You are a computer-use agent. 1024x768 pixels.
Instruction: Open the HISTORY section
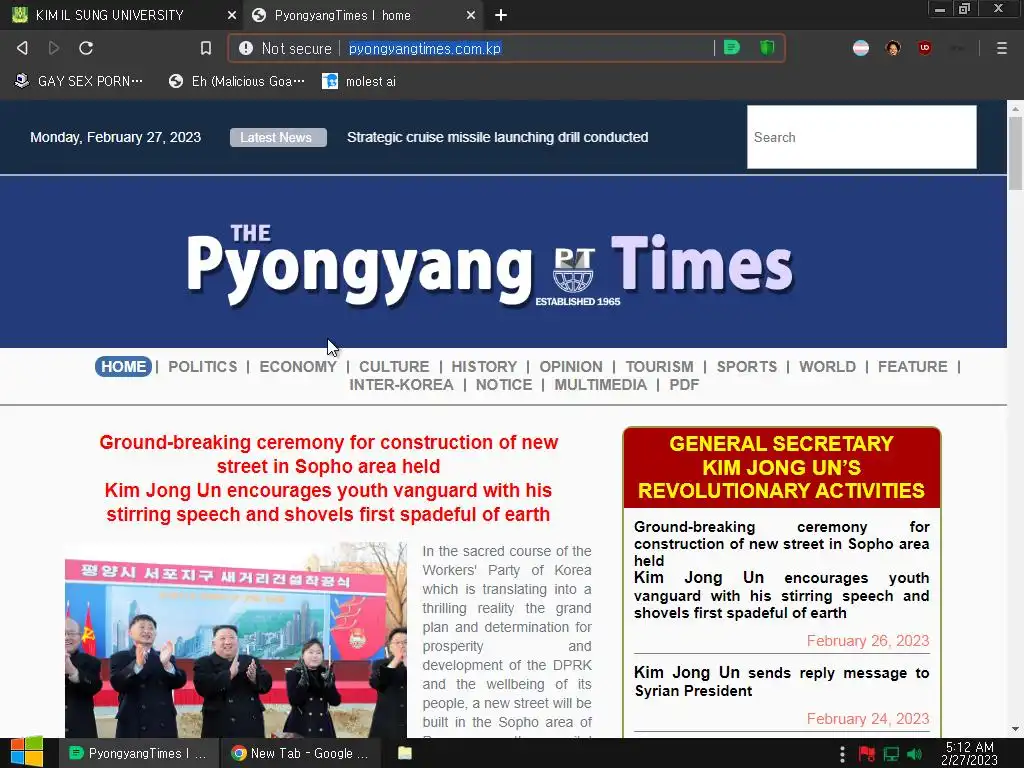(x=485, y=366)
